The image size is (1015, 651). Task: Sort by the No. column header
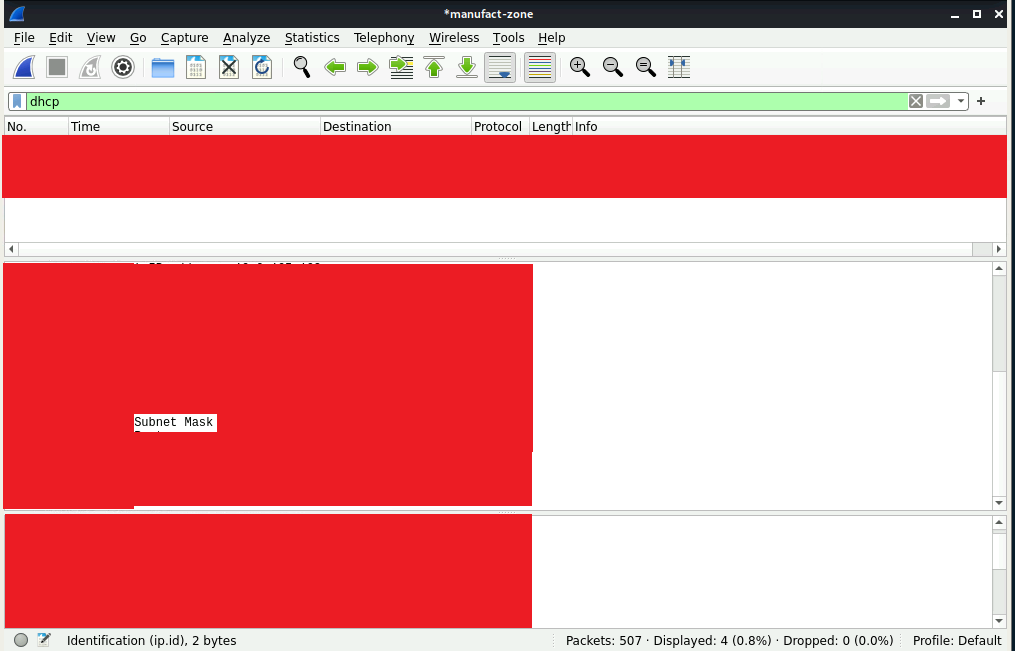click(36, 126)
